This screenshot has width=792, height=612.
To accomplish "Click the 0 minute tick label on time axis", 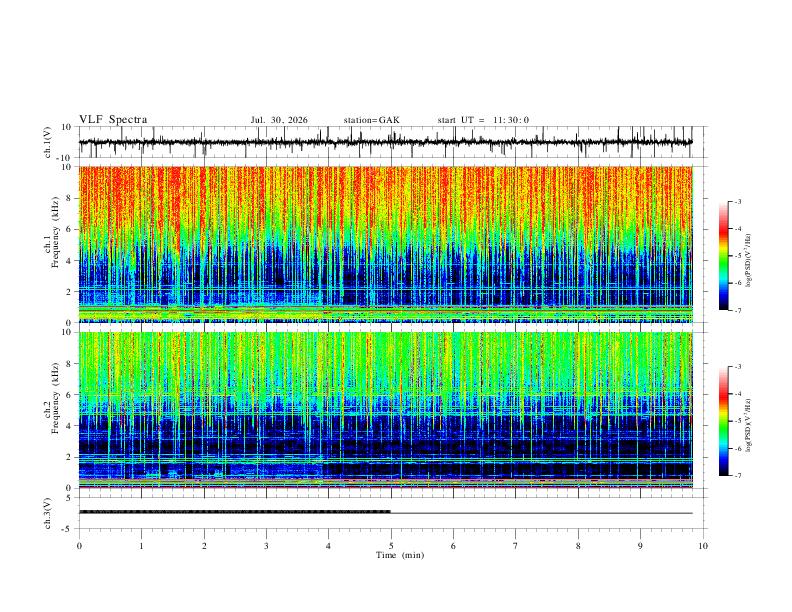I will tap(79, 546).
